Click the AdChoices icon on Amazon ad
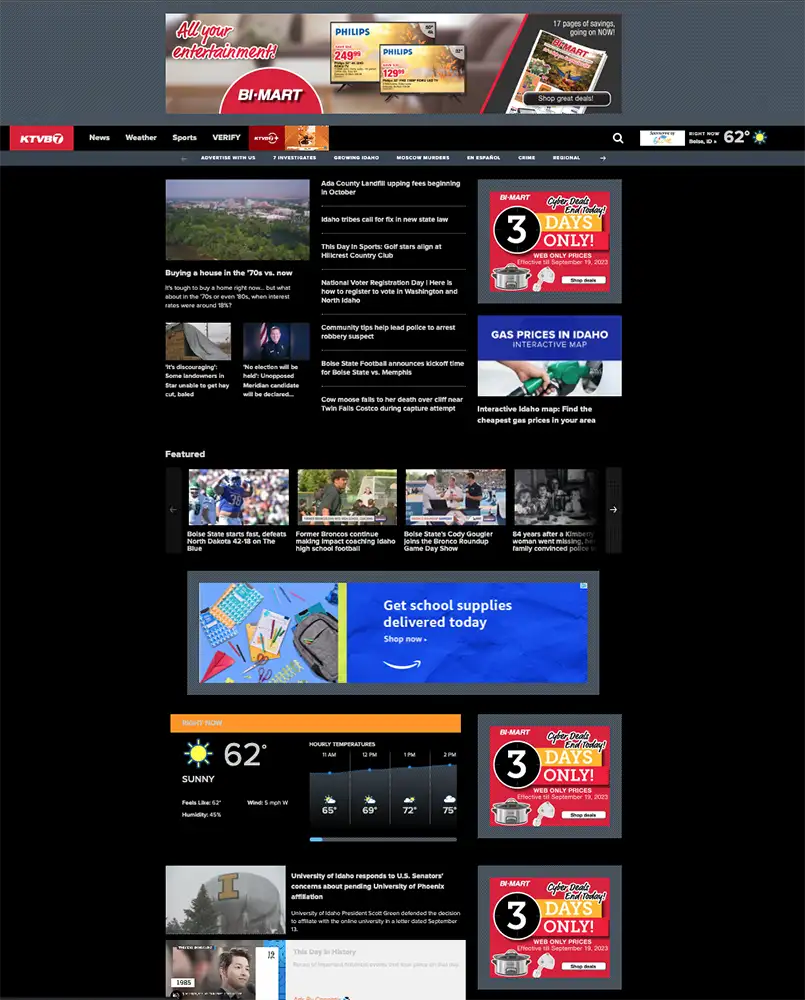This screenshot has height=1000, width=805. coord(583,586)
